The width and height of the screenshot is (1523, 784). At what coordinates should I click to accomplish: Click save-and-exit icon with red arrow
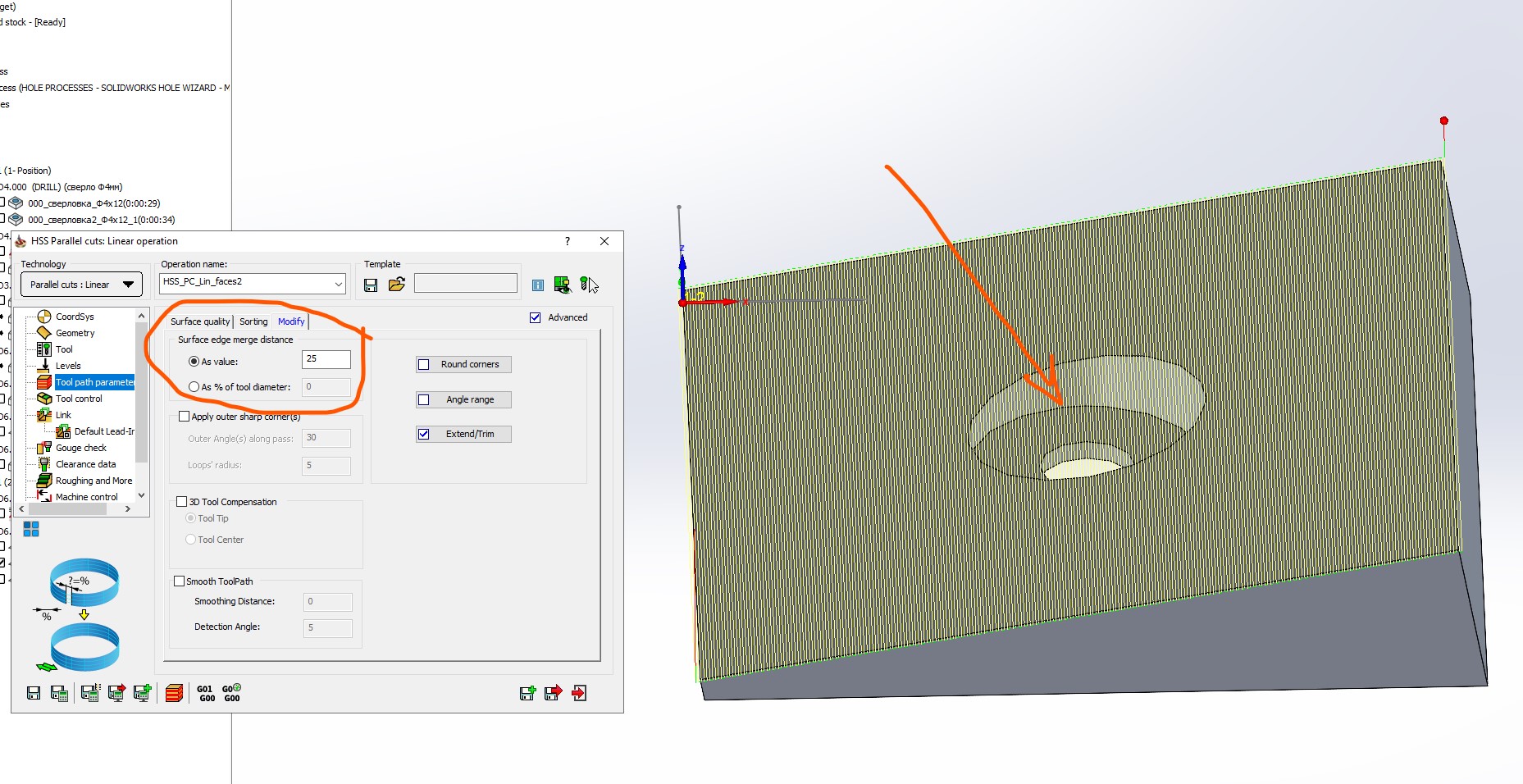pyautogui.click(x=554, y=693)
